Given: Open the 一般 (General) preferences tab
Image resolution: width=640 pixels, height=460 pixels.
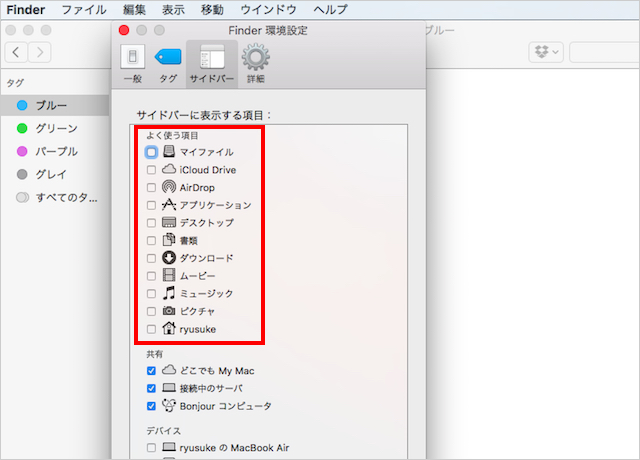Looking at the screenshot, I should click(133, 64).
